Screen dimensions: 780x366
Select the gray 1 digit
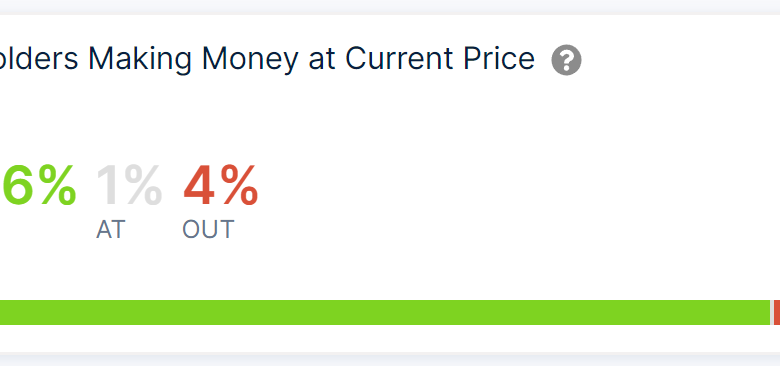[x=105, y=186]
